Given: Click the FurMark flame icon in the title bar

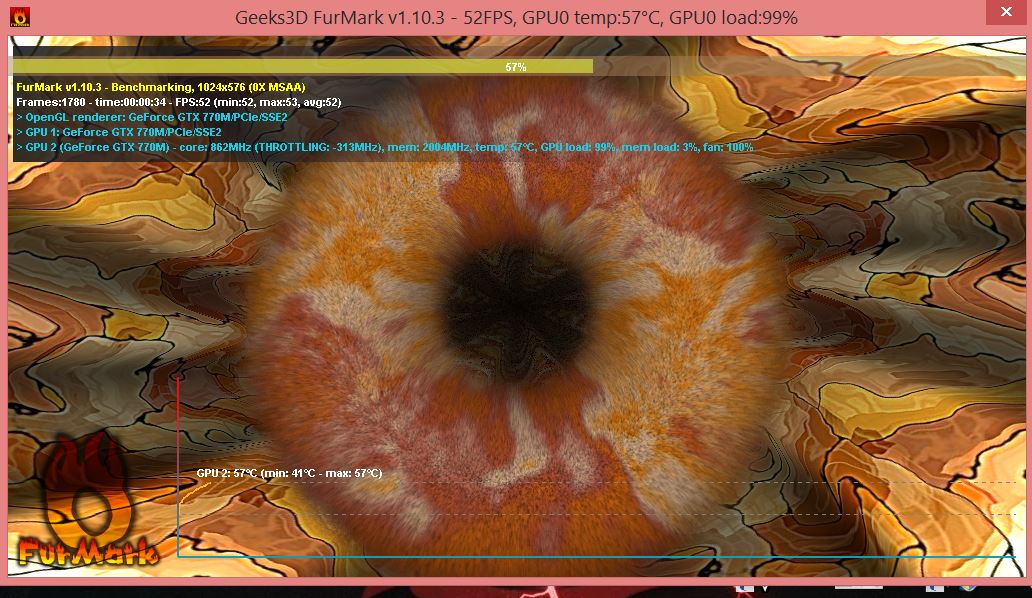Looking at the screenshot, I should click(x=20, y=17).
